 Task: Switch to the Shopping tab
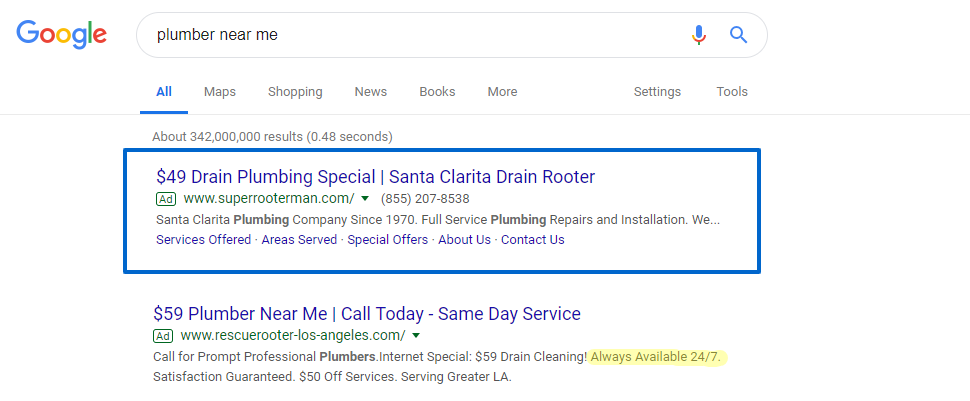[295, 92]
